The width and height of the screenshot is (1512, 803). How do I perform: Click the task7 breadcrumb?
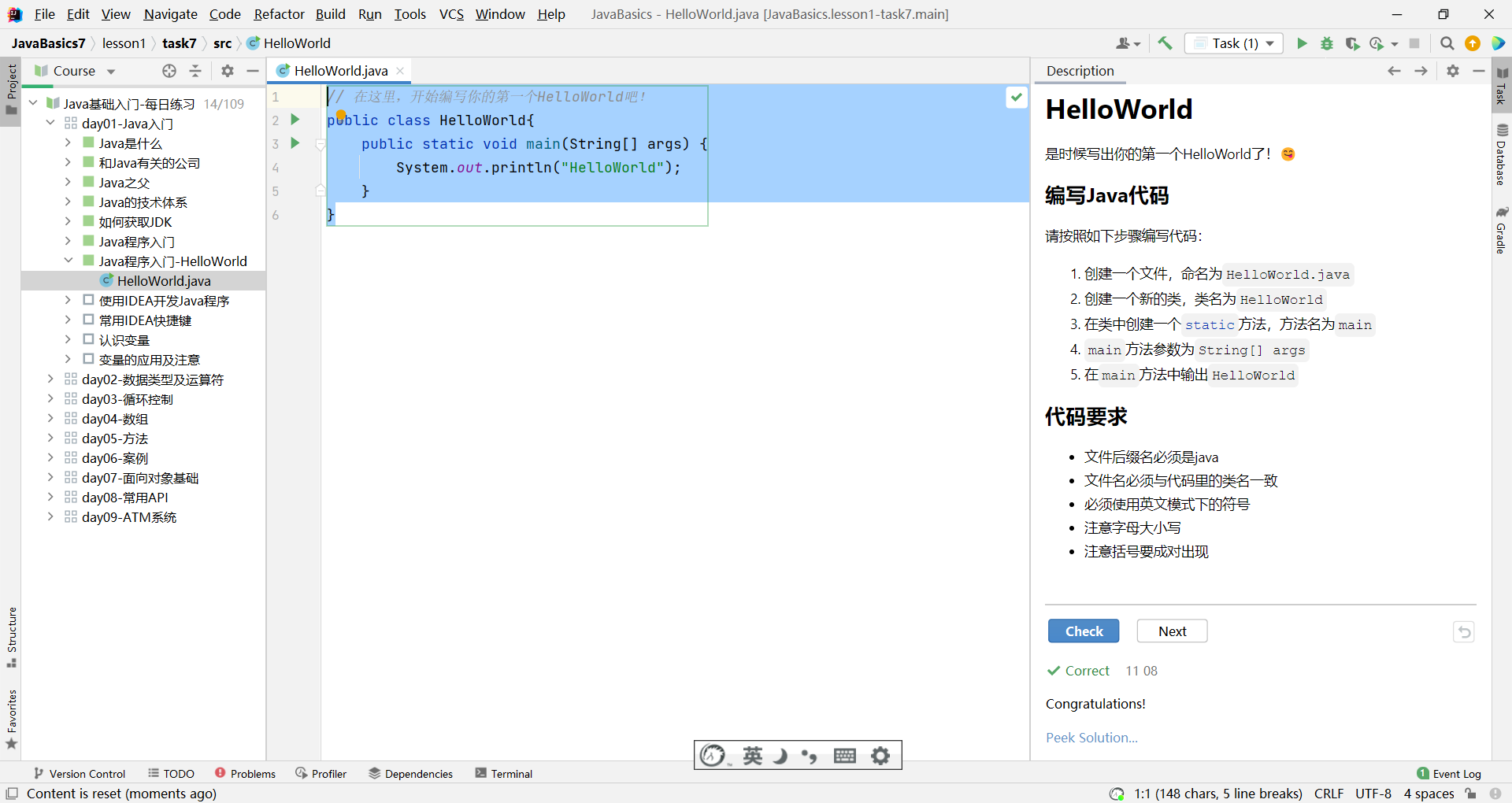tap(179, 43)
